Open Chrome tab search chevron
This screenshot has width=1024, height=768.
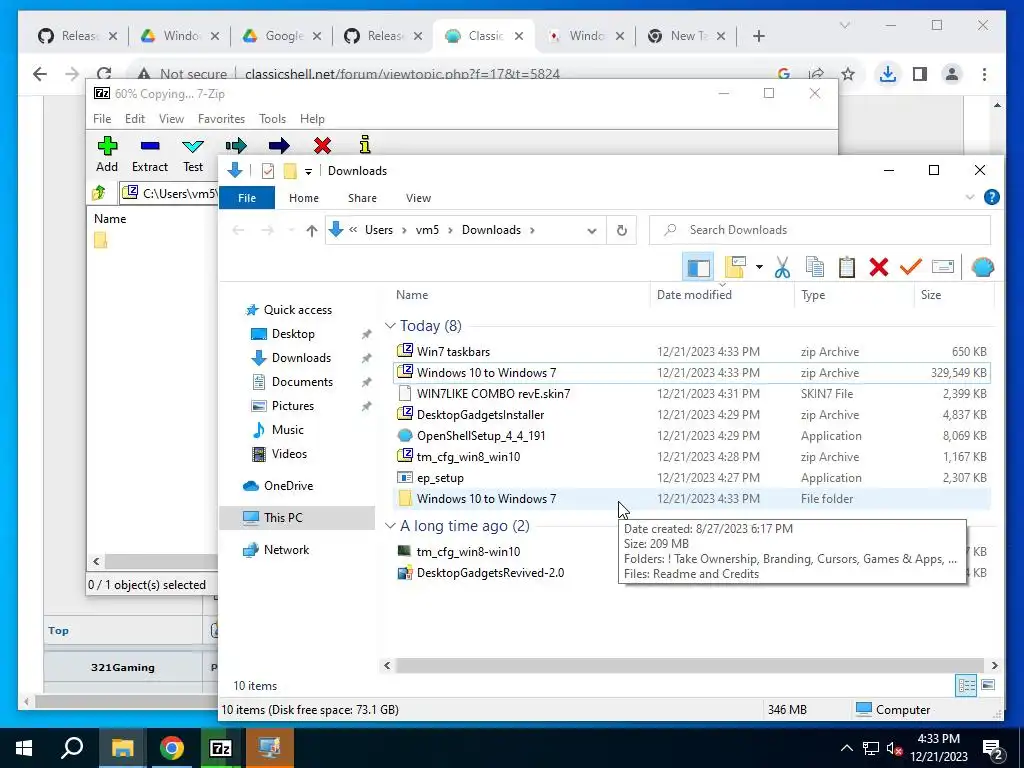tap(844, 25)
